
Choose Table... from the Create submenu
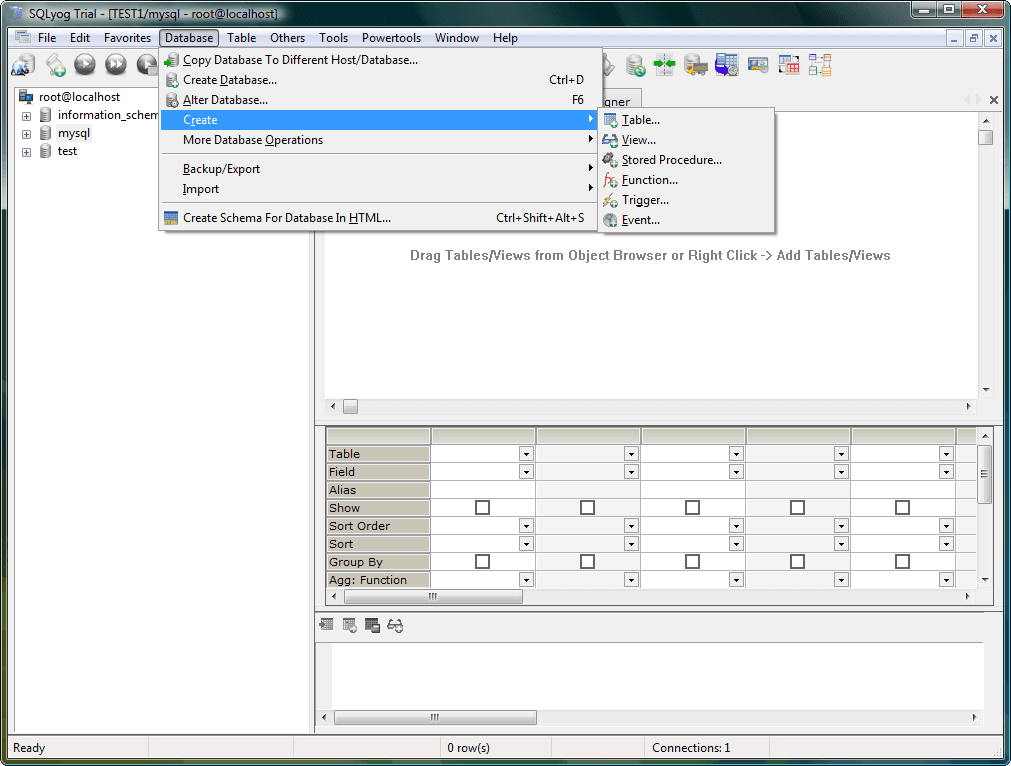click(x=687, y=120)
